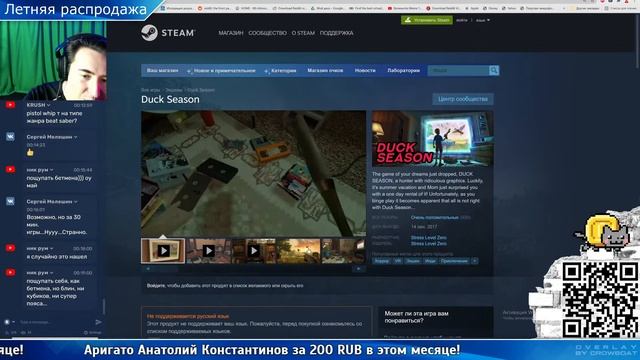Click 'Не поддерживается русский язык' notice
Viewport: 640px width, 360px height.
188,316
